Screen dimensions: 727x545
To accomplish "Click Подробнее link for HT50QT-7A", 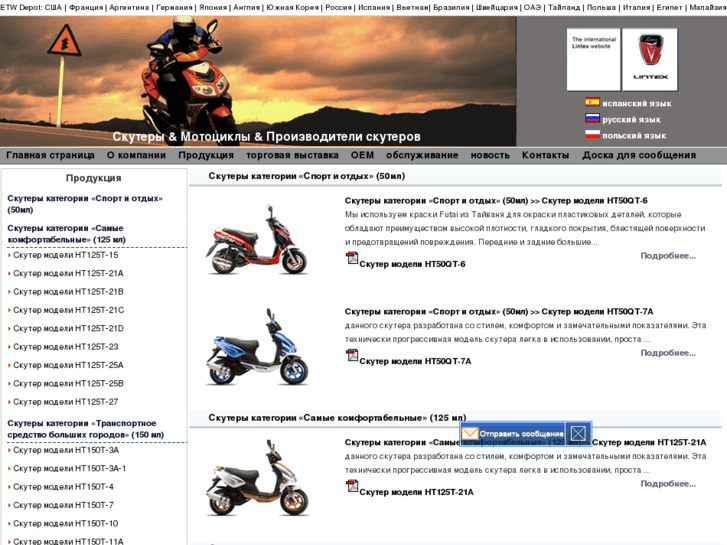I will 668,353.
